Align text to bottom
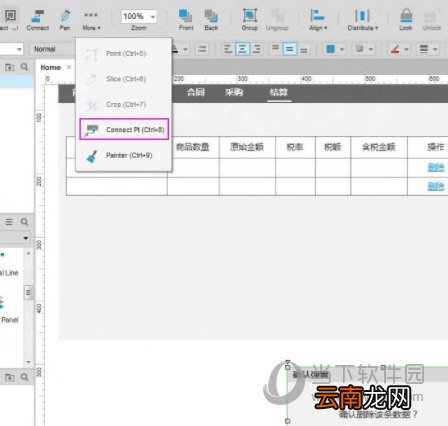The height and width of the screenshot is (426, 448). 304,49
